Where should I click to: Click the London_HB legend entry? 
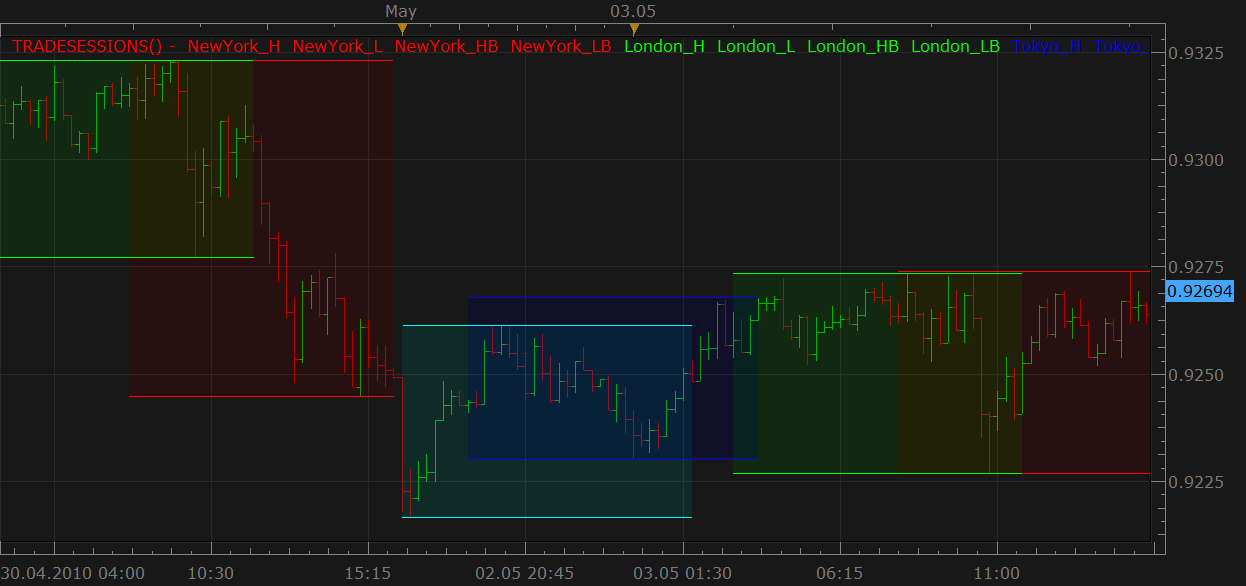[853, 46]
